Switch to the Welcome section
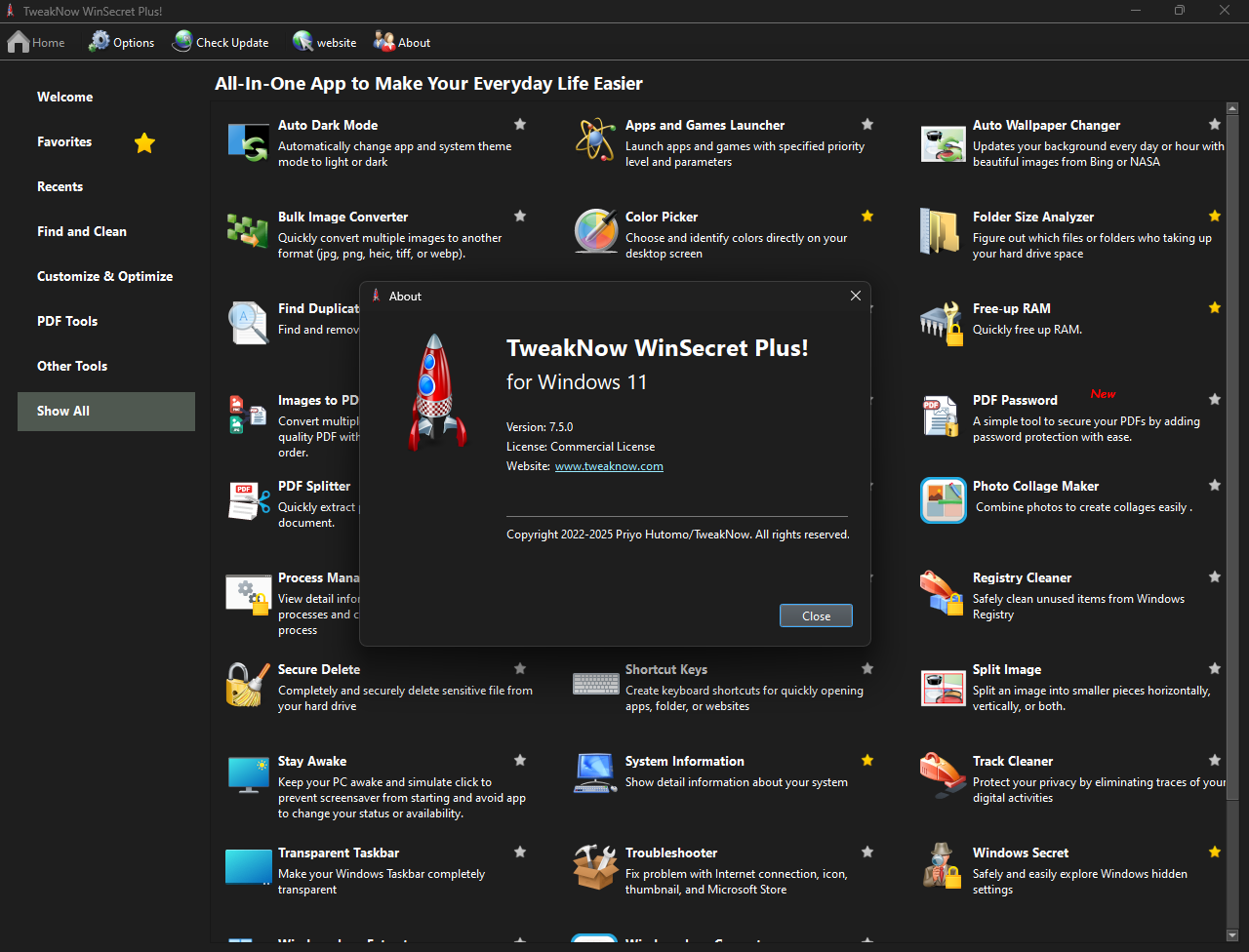 tap(106, 97)
